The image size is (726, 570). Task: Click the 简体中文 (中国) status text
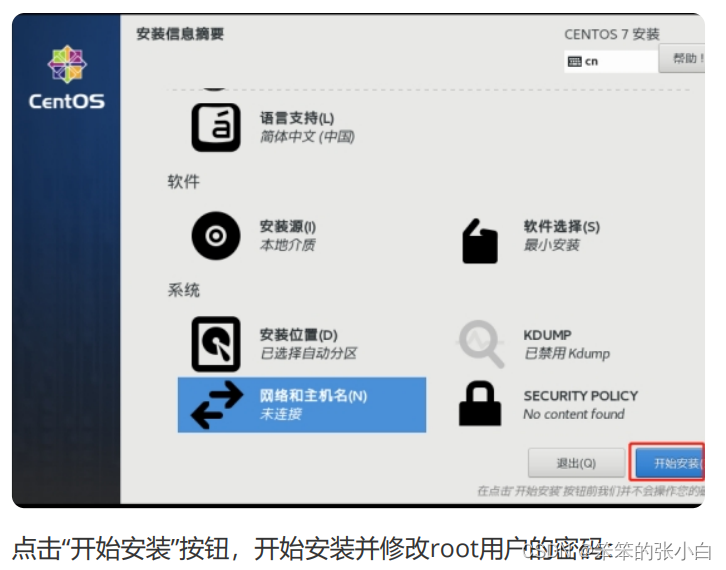(307, 137)
